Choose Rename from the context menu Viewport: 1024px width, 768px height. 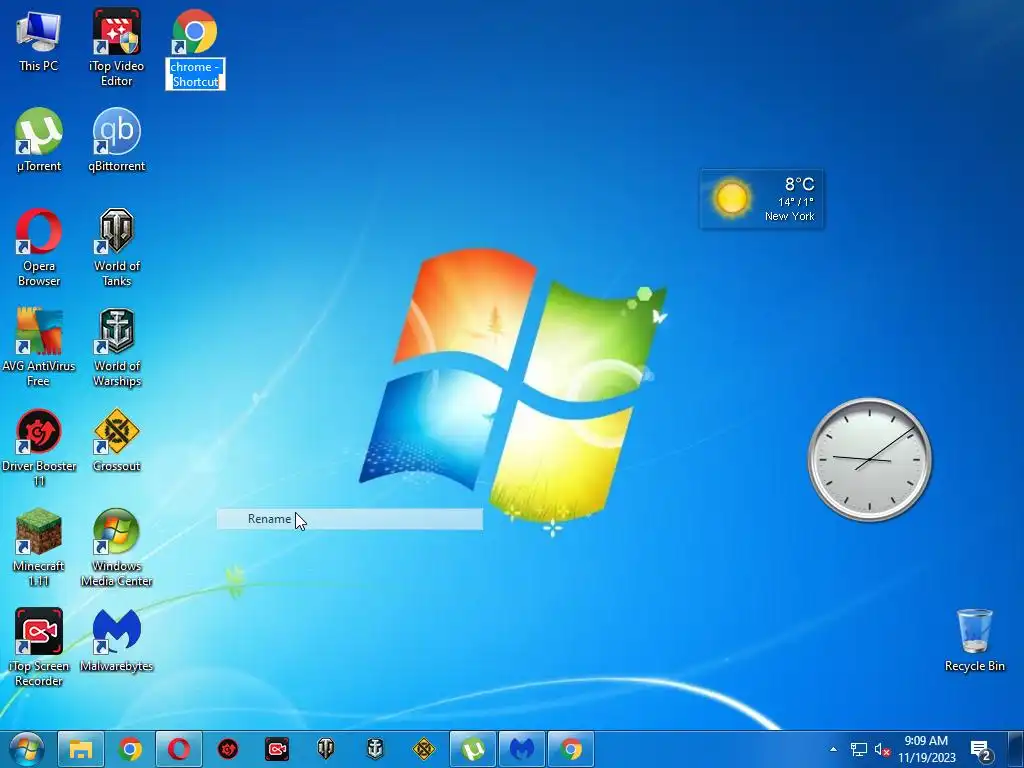[349, 519]
